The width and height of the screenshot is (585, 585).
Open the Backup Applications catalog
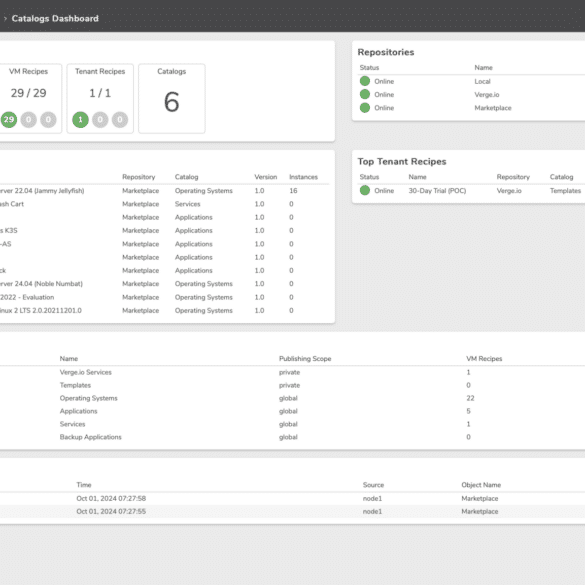[91, 437]
